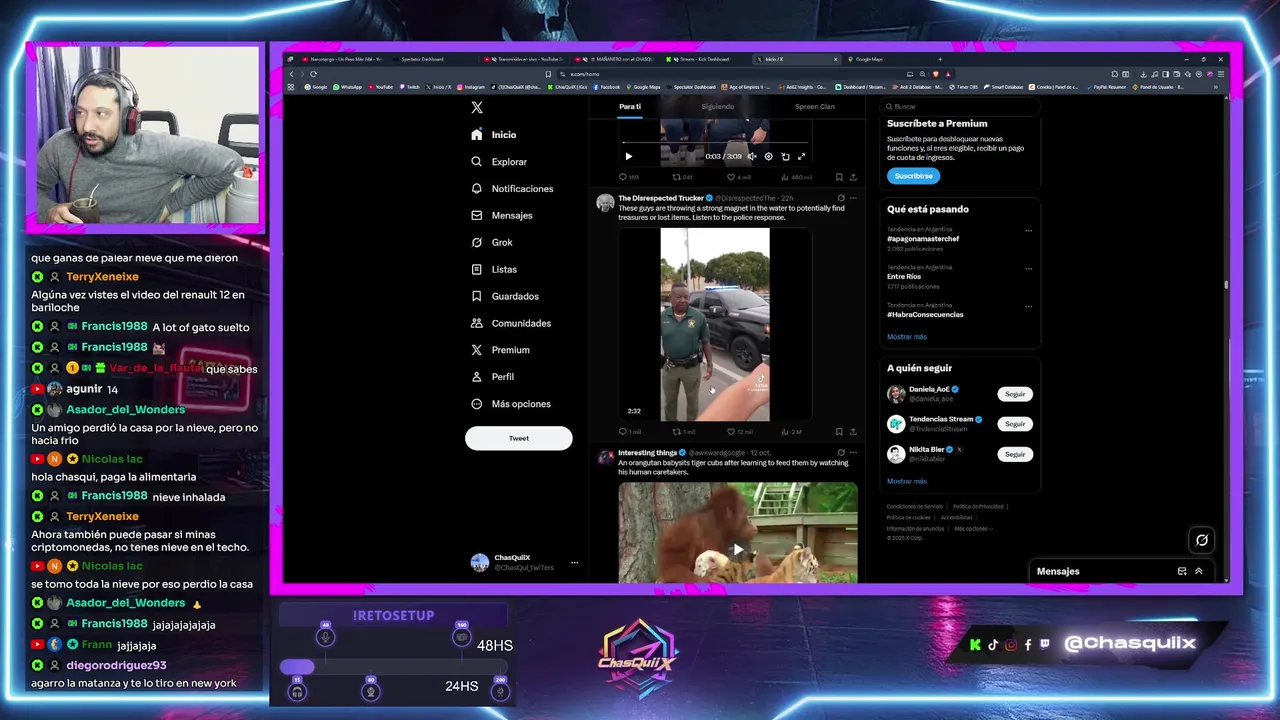Click the top video progress bar
This screenshot has width=1280, height=720.
tap(715, 144)
